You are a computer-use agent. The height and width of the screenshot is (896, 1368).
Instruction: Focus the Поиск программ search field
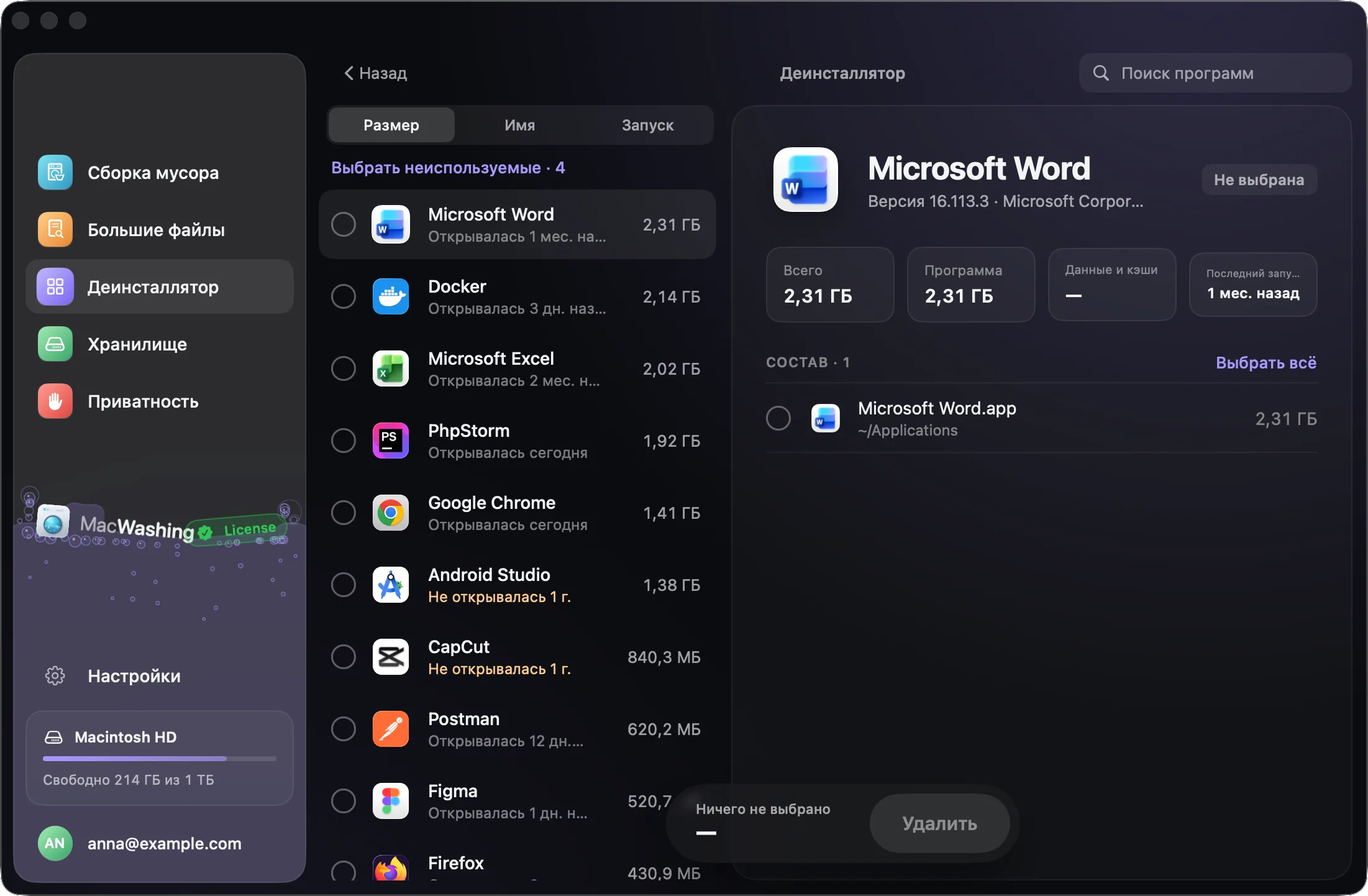tap(1215, 73)
